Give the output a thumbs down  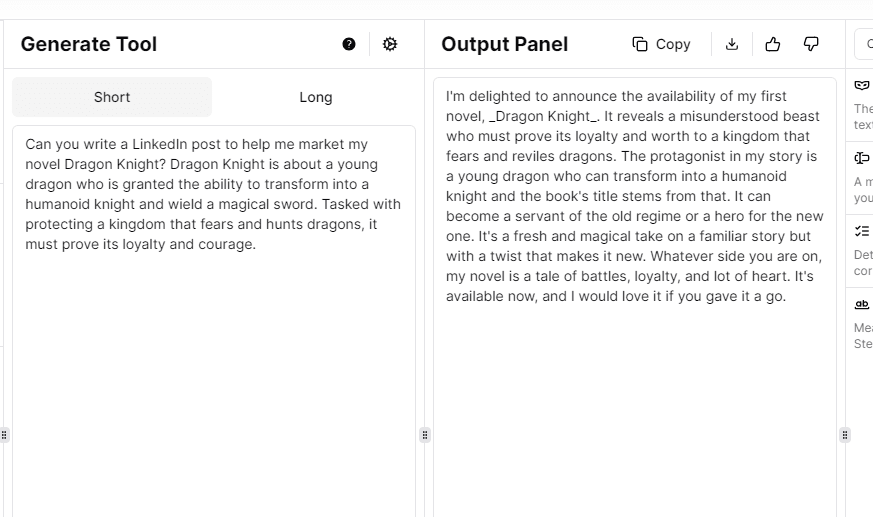[x=811, y=44]
